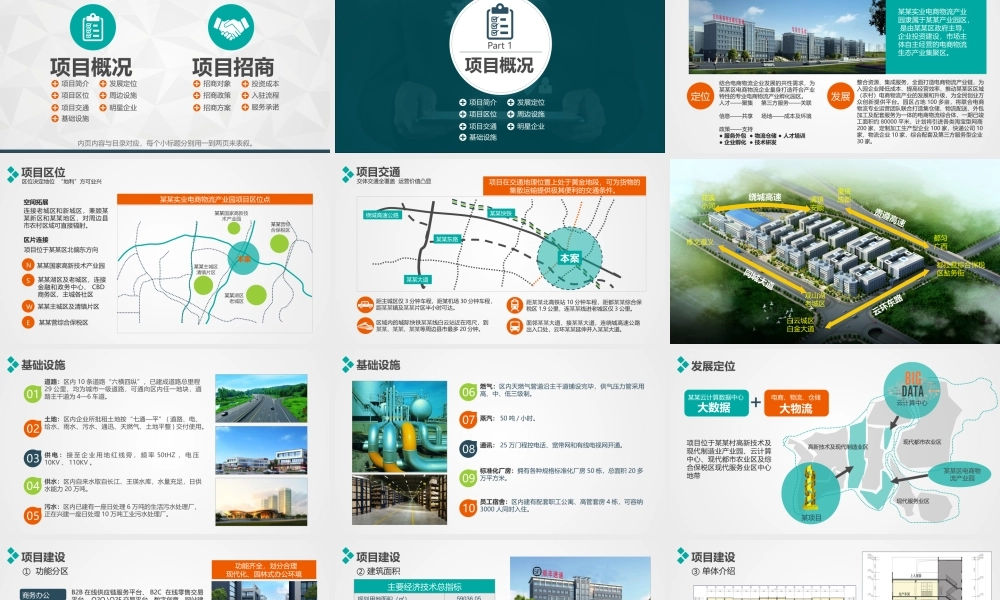This screenshot has width=1000, height=600.
Task: Click the ③ 单体介绍 subheading
Action: [713, 571]
